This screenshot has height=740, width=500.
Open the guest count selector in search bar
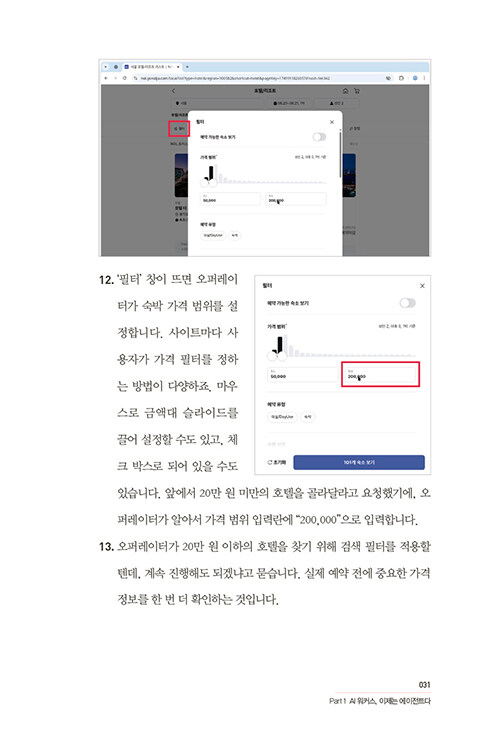[x=337, y=103]
